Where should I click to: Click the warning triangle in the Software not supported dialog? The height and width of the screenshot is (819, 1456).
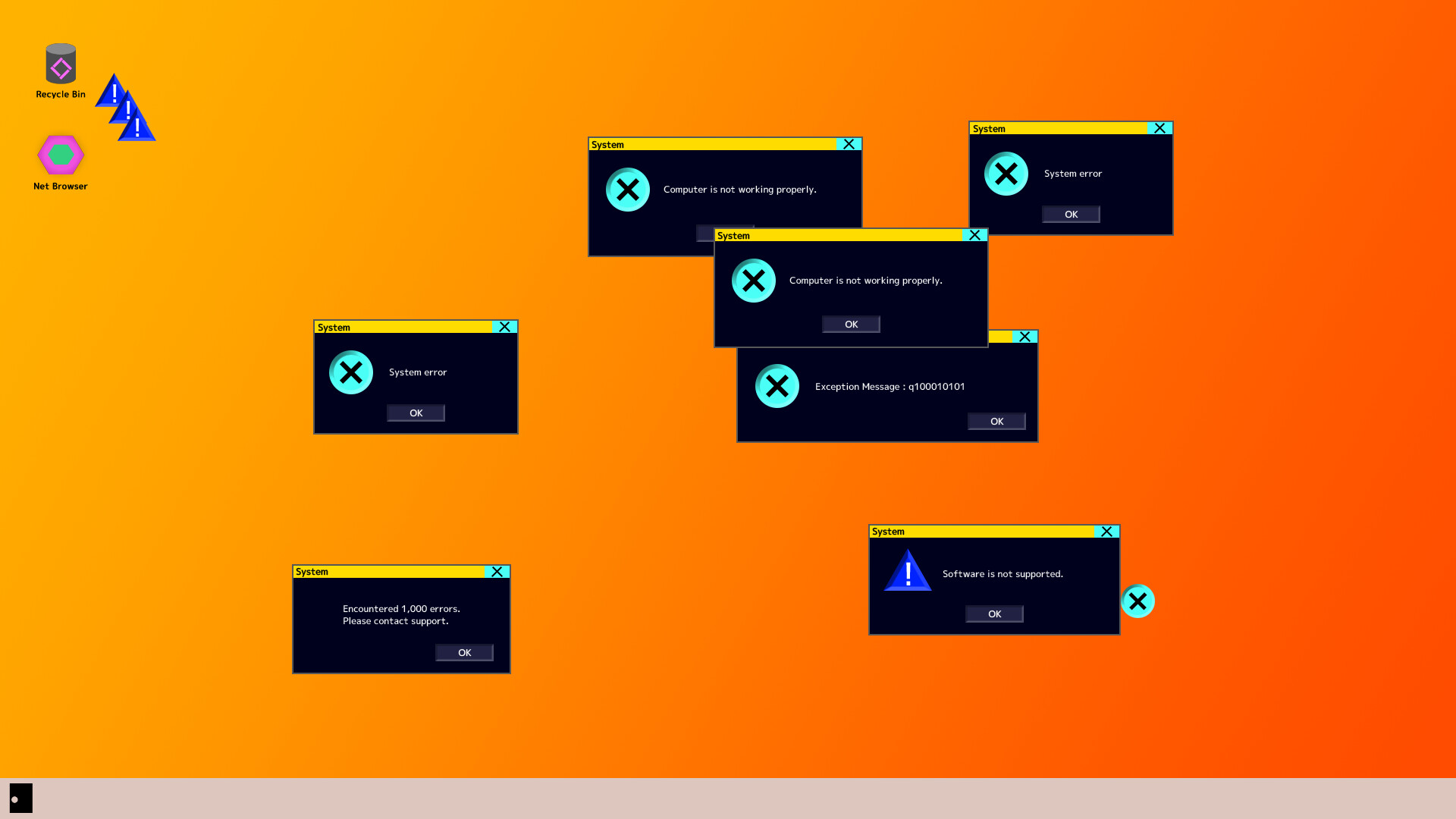[x=907, y=571]
